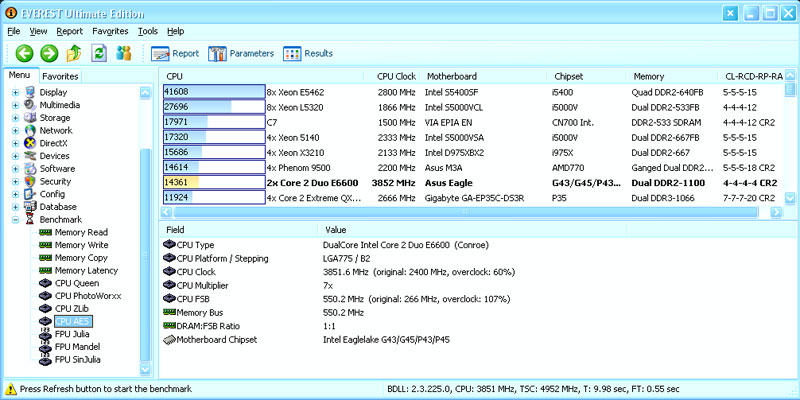This screenshot has height=400, width=800.
Task: Open the Report toolbar button
Action: (x=175, y=53)
